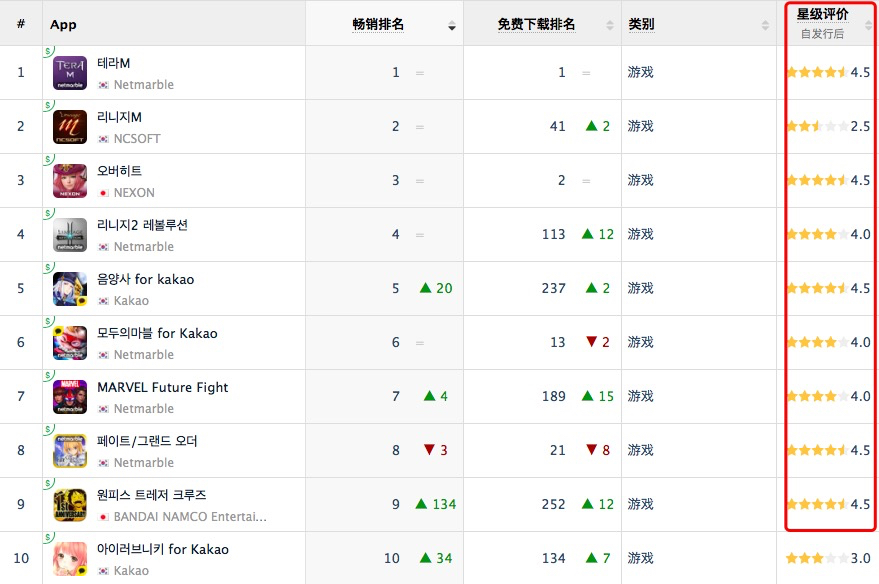
Task: Open the 리니지M app icon
Action: coord(70,127)
